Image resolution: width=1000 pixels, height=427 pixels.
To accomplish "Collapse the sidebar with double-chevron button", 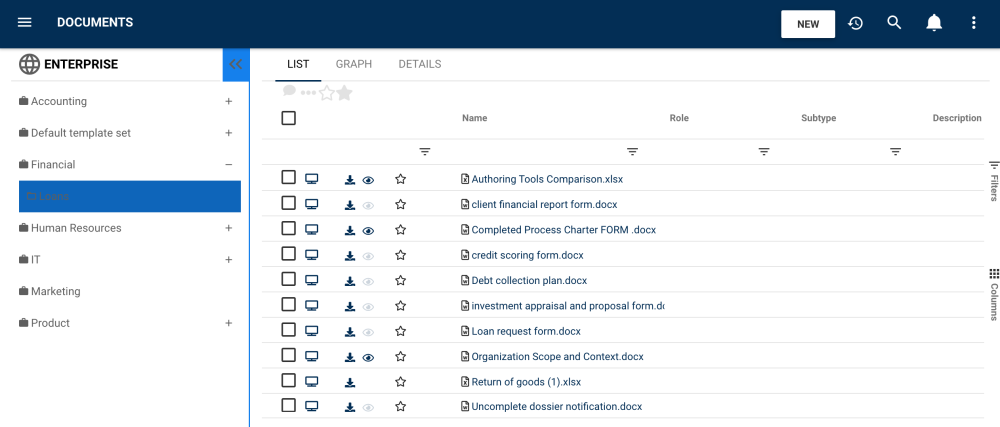I will [236, 64].
